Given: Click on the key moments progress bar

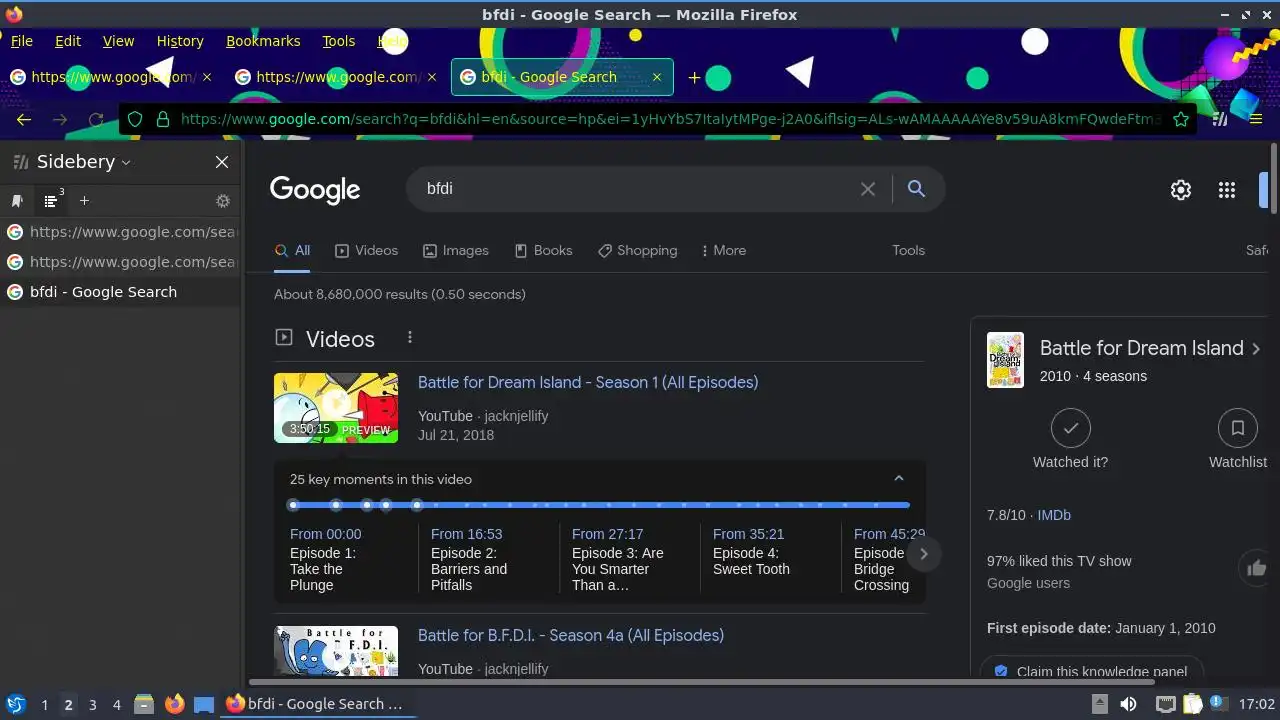Looking at the screenshot, I should pyautogui.click(x=600, y=505).
